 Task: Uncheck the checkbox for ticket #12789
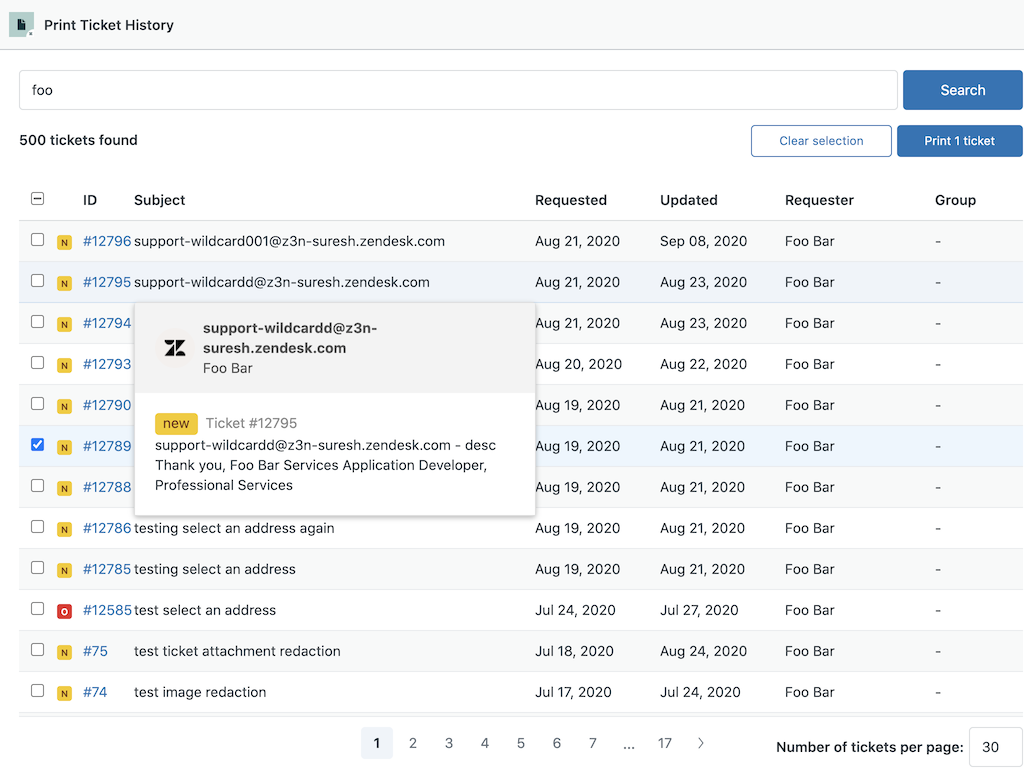tap(38, 445)
